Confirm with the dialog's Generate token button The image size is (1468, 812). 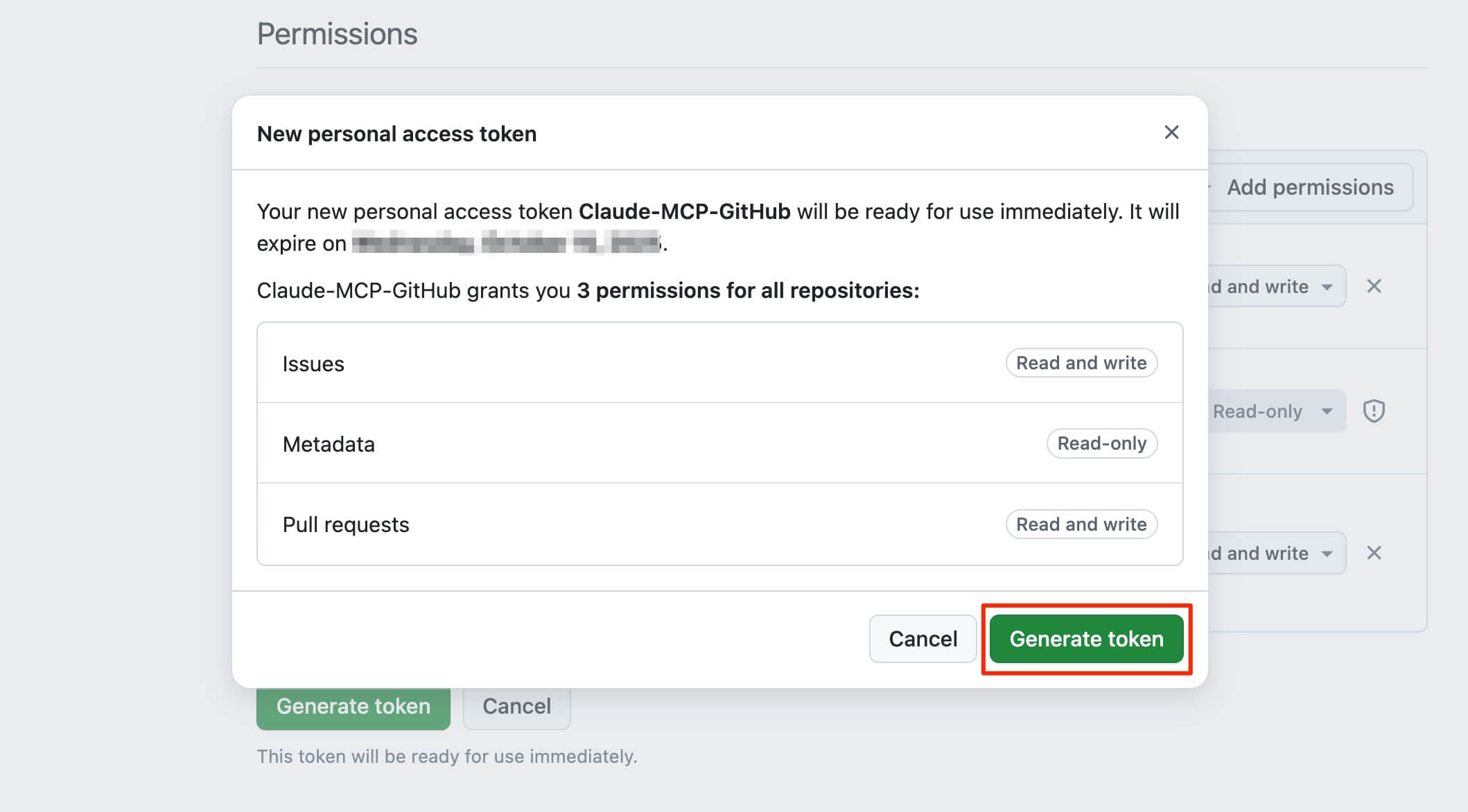pyautogui.click(x=1086, y=639)
